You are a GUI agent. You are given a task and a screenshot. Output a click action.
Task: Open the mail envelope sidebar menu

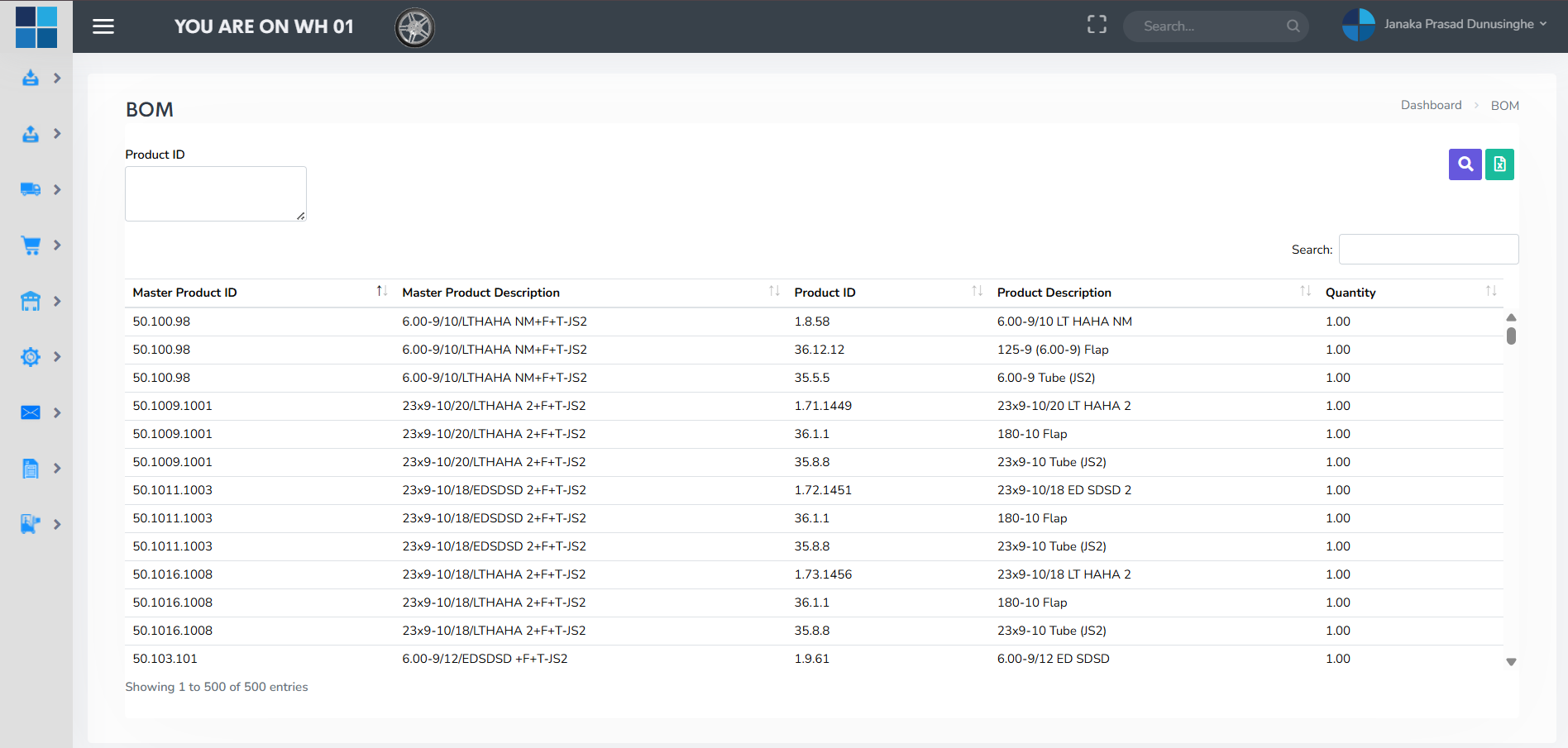[31, 412]
